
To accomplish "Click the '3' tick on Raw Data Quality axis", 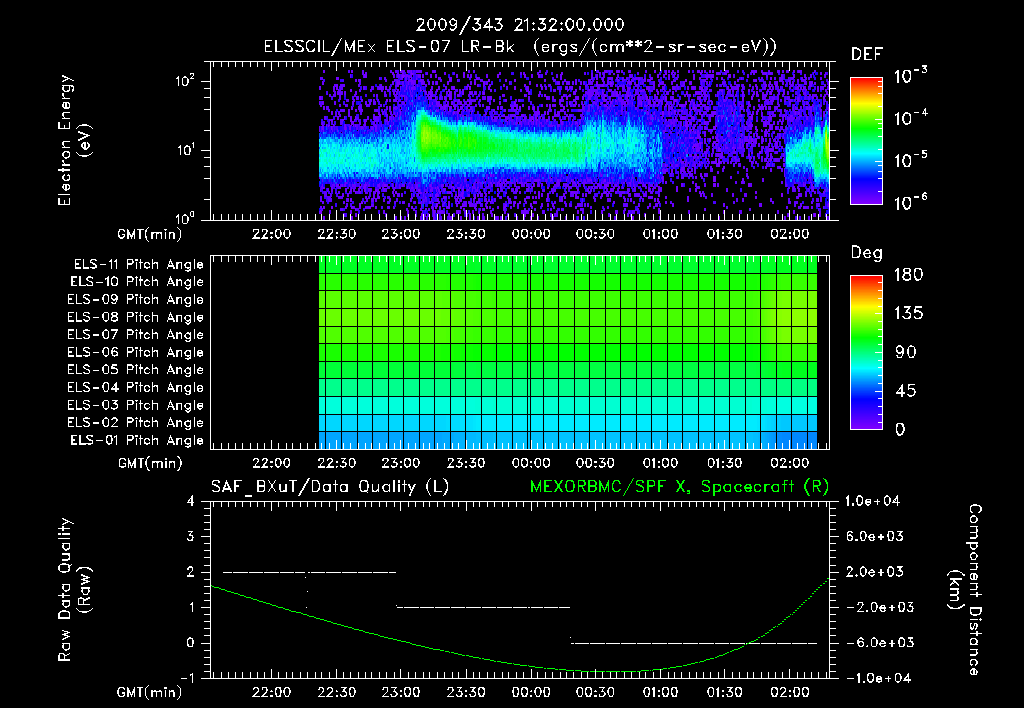I will coord(191,536).
